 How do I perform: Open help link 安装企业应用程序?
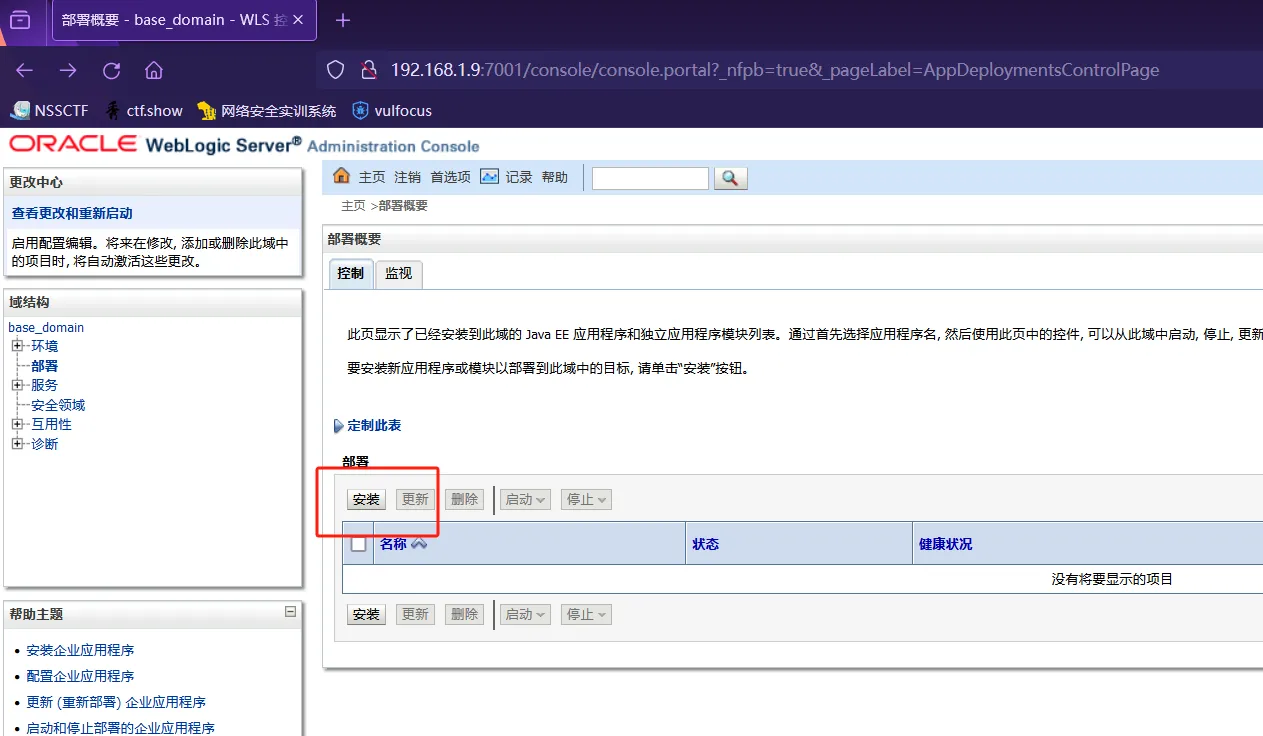point(80,650)
